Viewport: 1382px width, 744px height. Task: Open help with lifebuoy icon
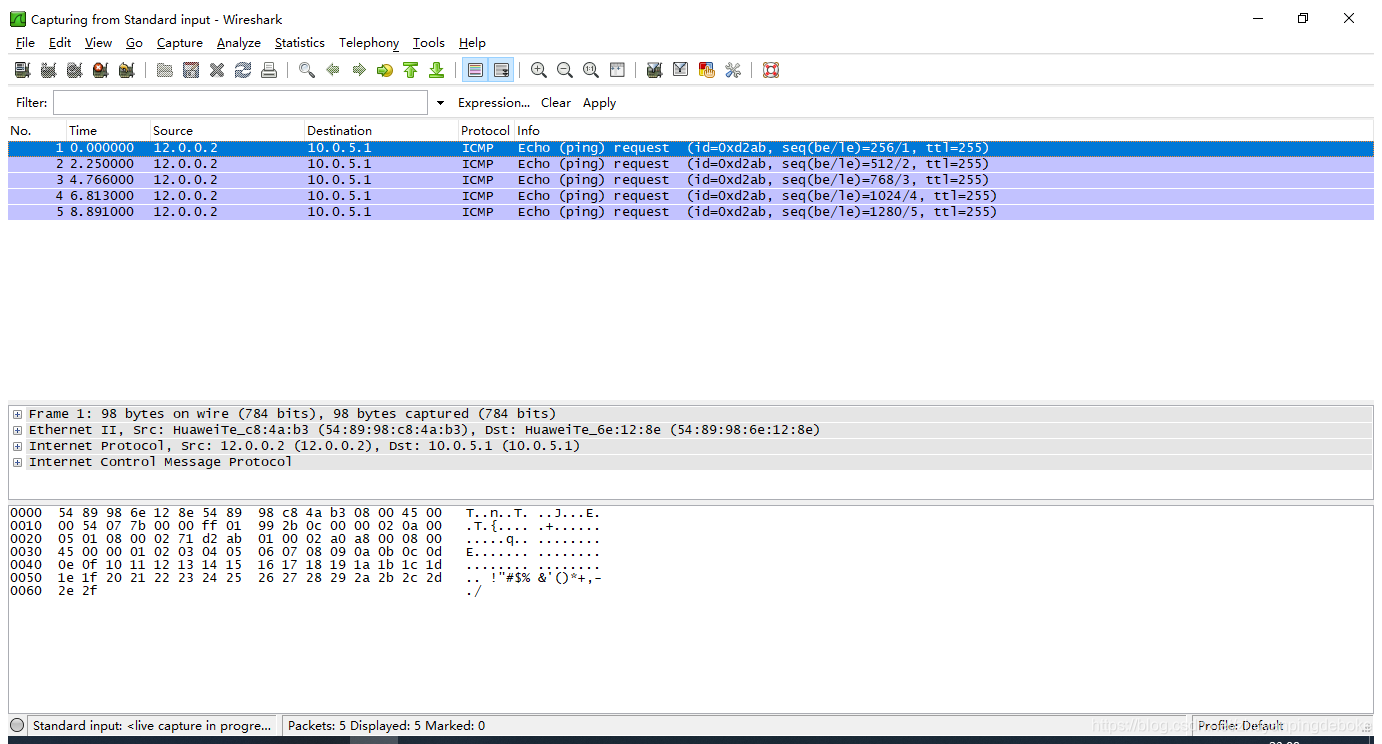[x=771, y=70]
